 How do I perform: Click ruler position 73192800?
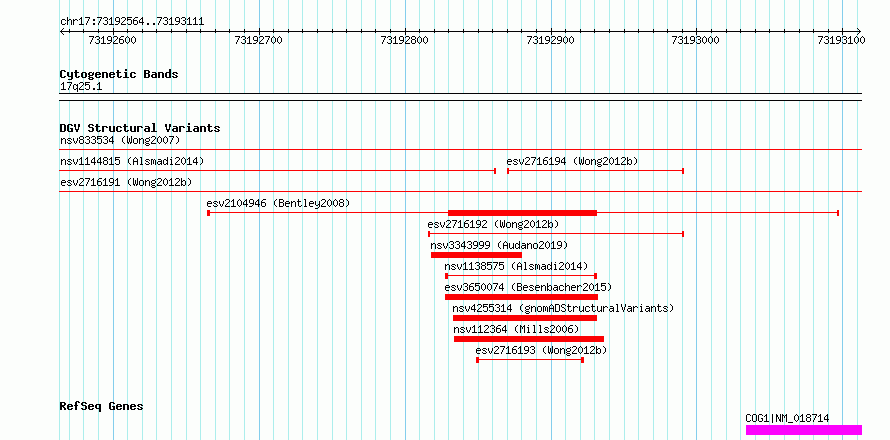[x=405, y=40]
